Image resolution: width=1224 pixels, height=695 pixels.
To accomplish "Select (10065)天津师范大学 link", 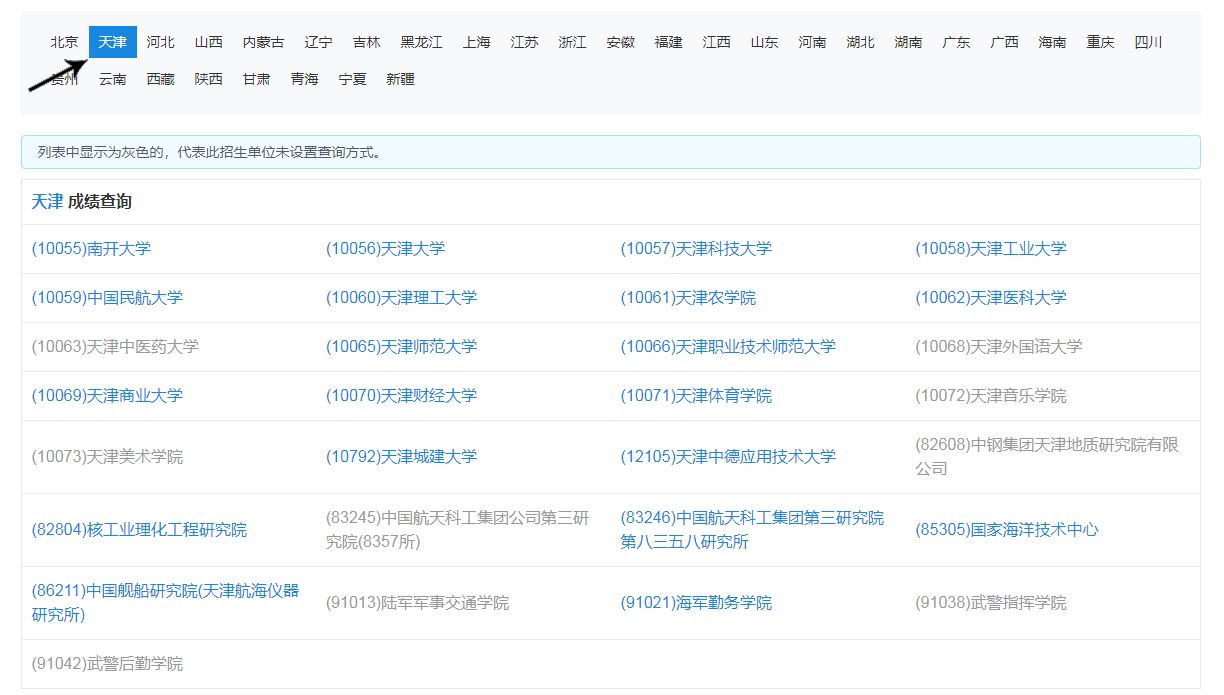I will [x=401, y=347].
